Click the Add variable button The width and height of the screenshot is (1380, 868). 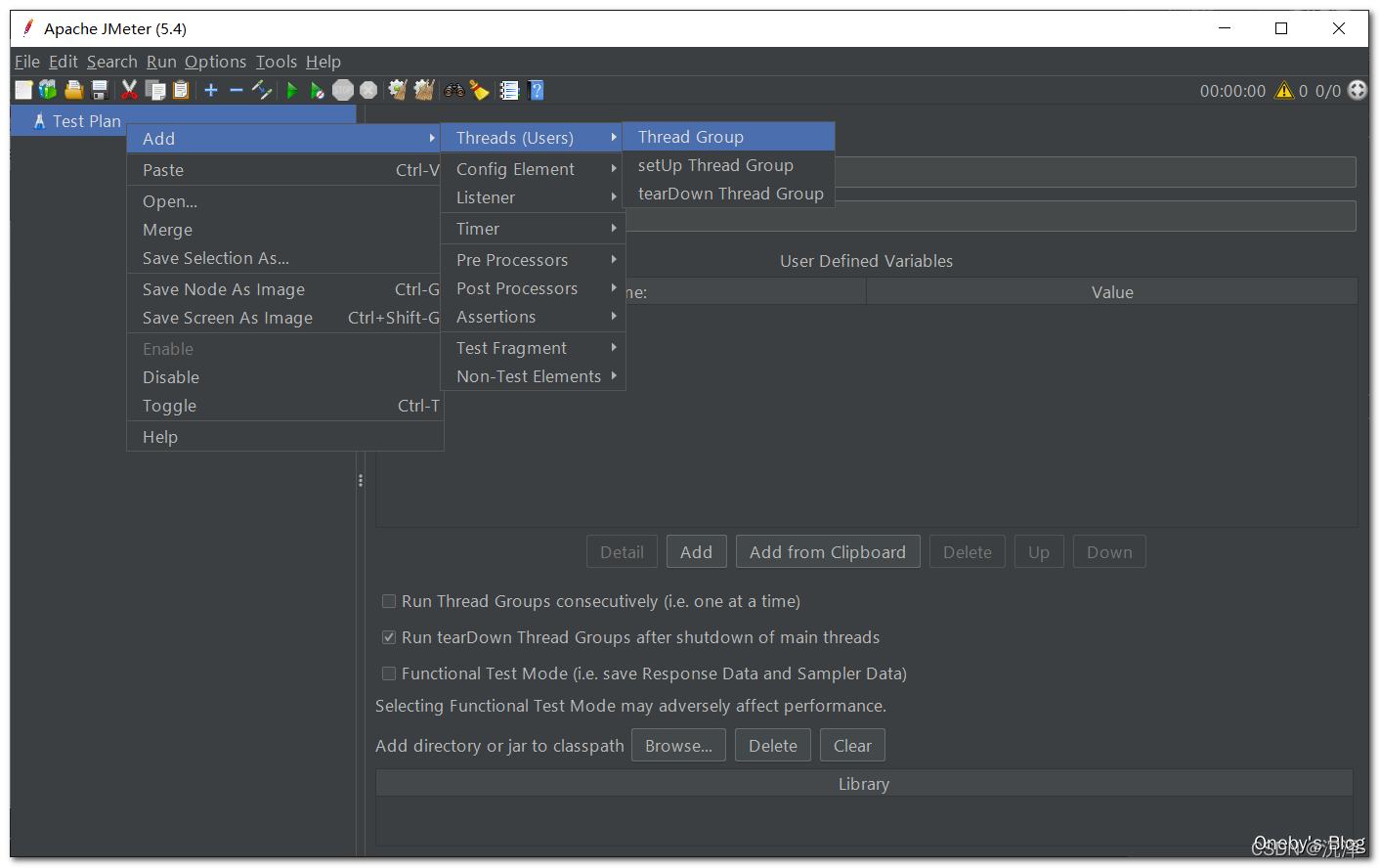click(x=696, y=552)
